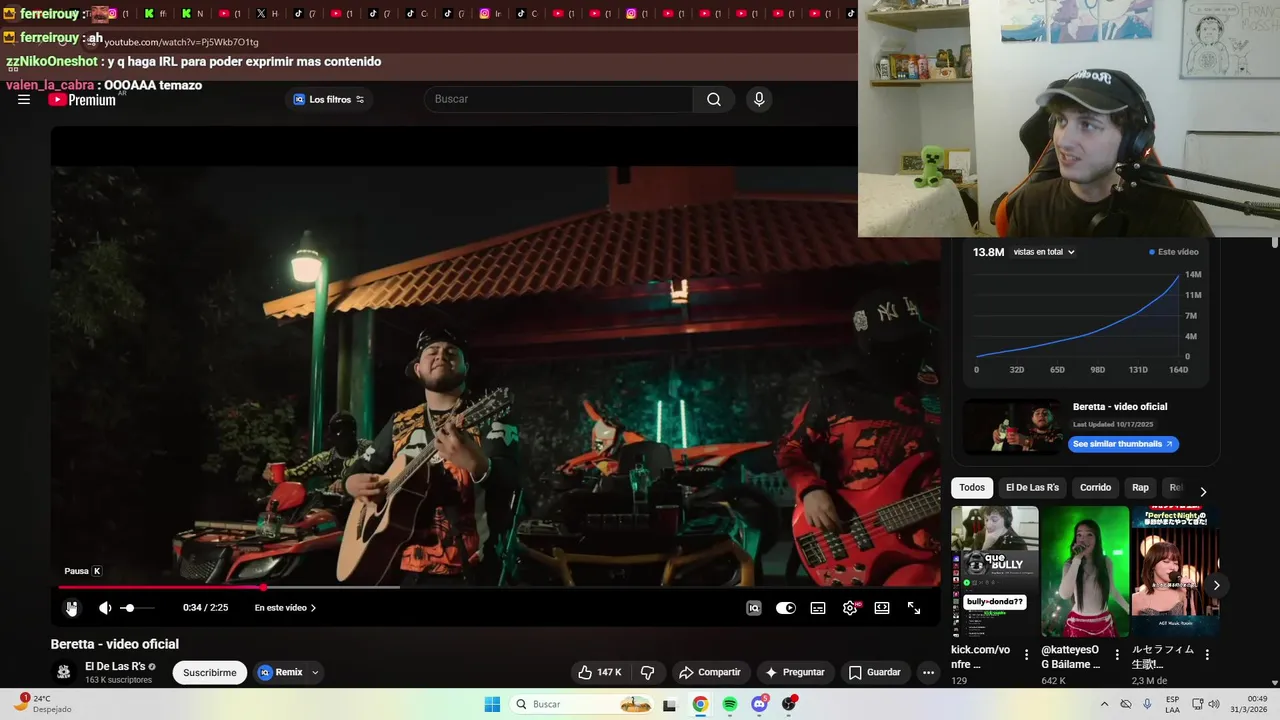Open the 'Los filtros' filter button

point(328,99)
